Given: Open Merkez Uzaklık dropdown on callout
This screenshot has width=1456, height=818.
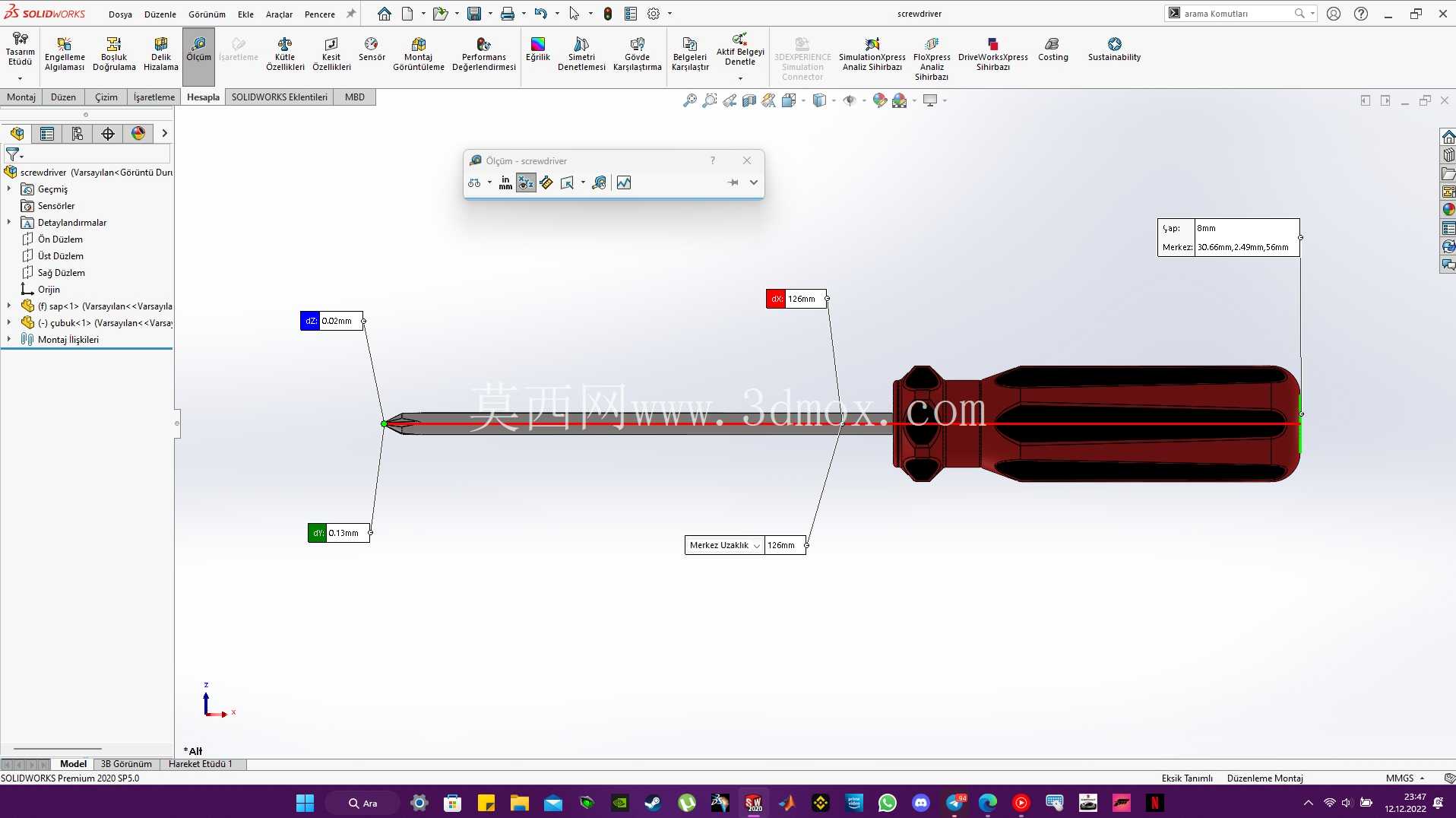Looking at the screenshot, I should point(757,546).
